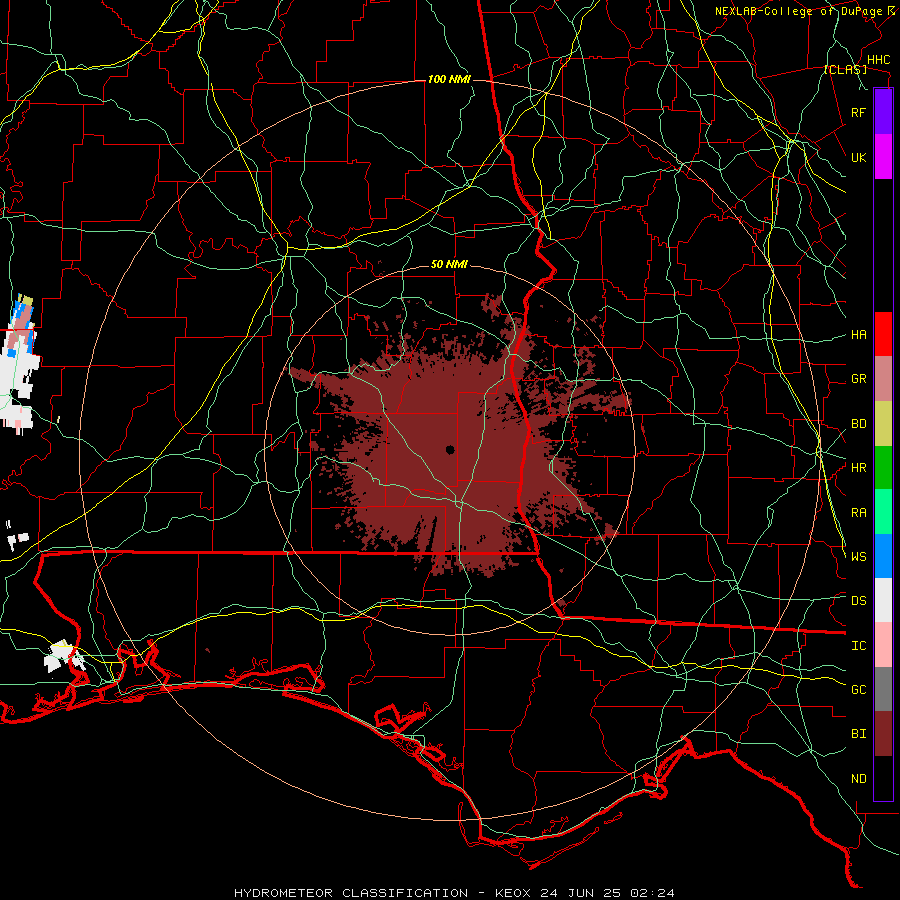The image size is (900, 900).
Task: Click the GR legend color swatch
Action: (883, 379)
